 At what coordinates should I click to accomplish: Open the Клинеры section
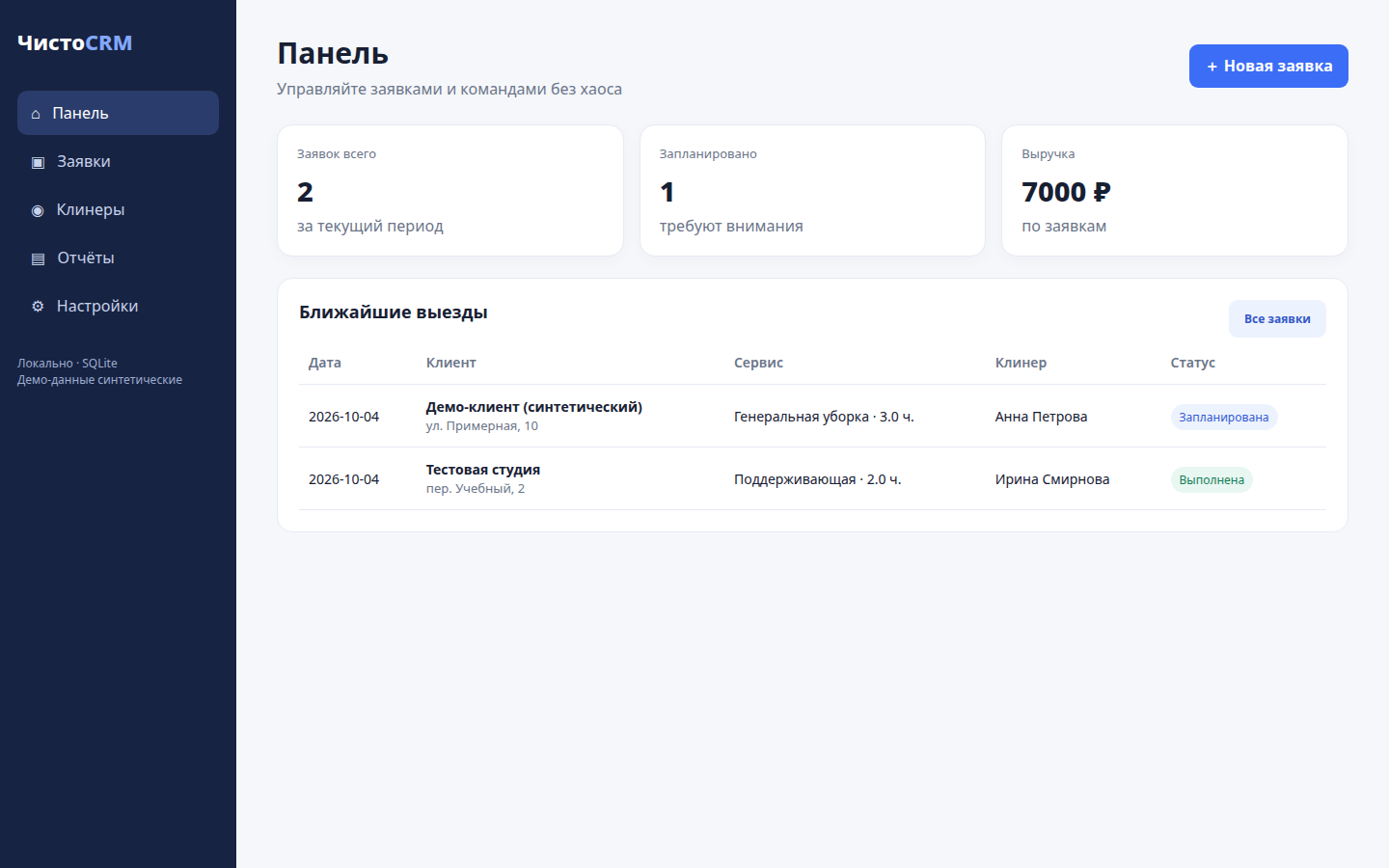point(118,209)
